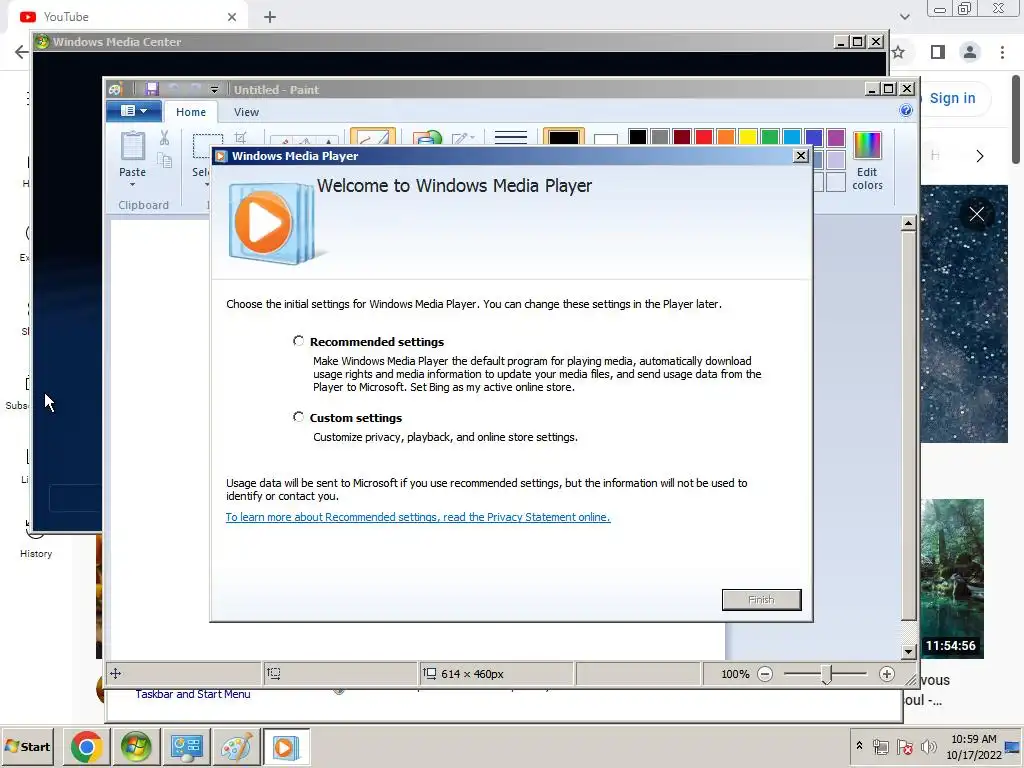This screenshot has height=768, width=1024.
Task: Click the Sign in button on YouTube
Action: pos(952,98)
